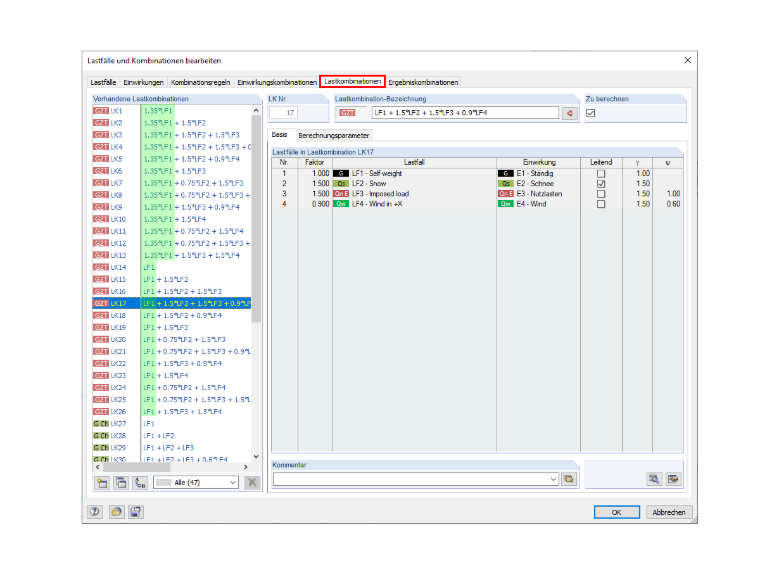760x570 pixels.
Task: Click rightmost icon right of Kommentar panel
Action: coord(673,479)
